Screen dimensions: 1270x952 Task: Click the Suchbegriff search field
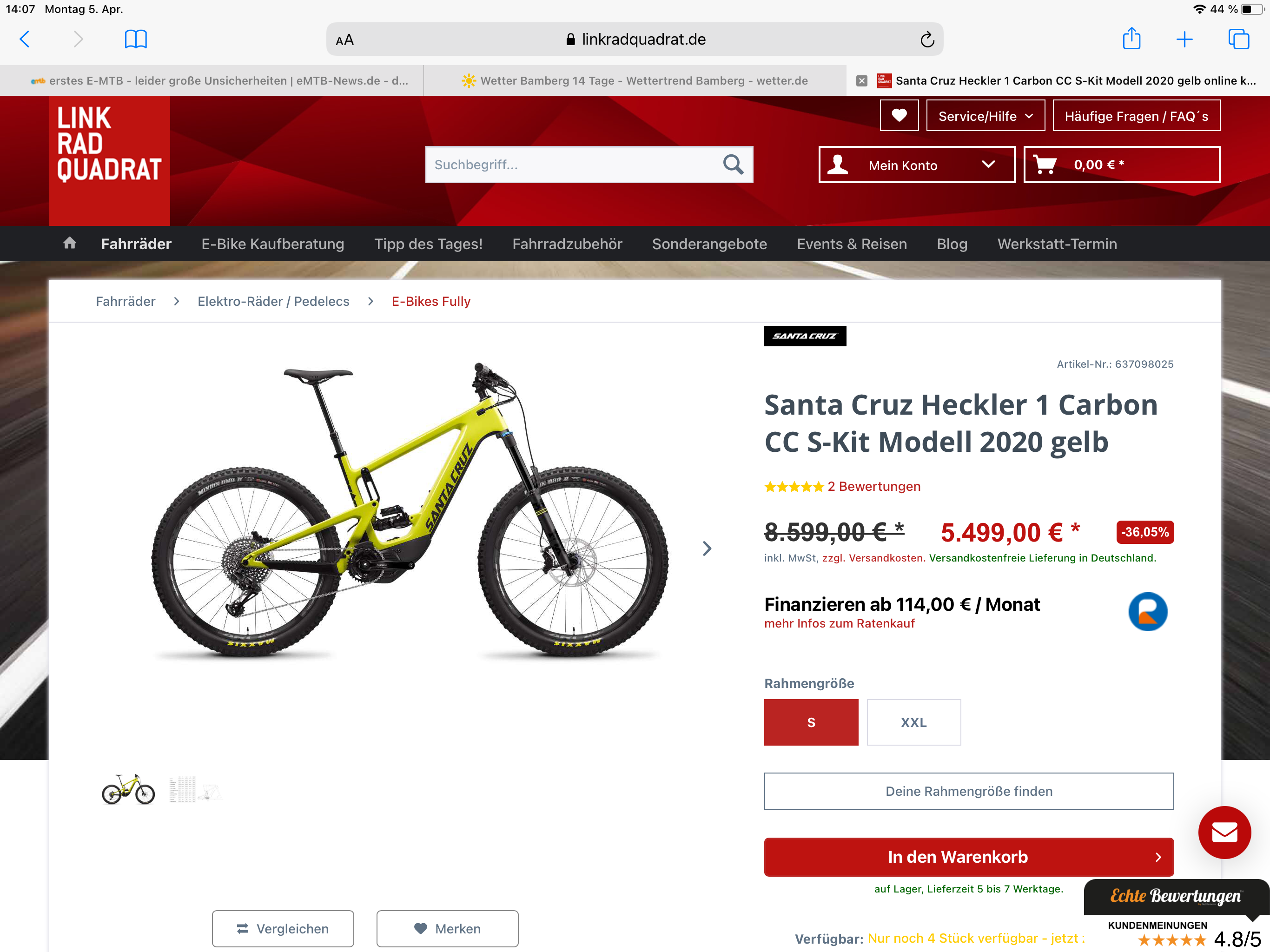573,165
